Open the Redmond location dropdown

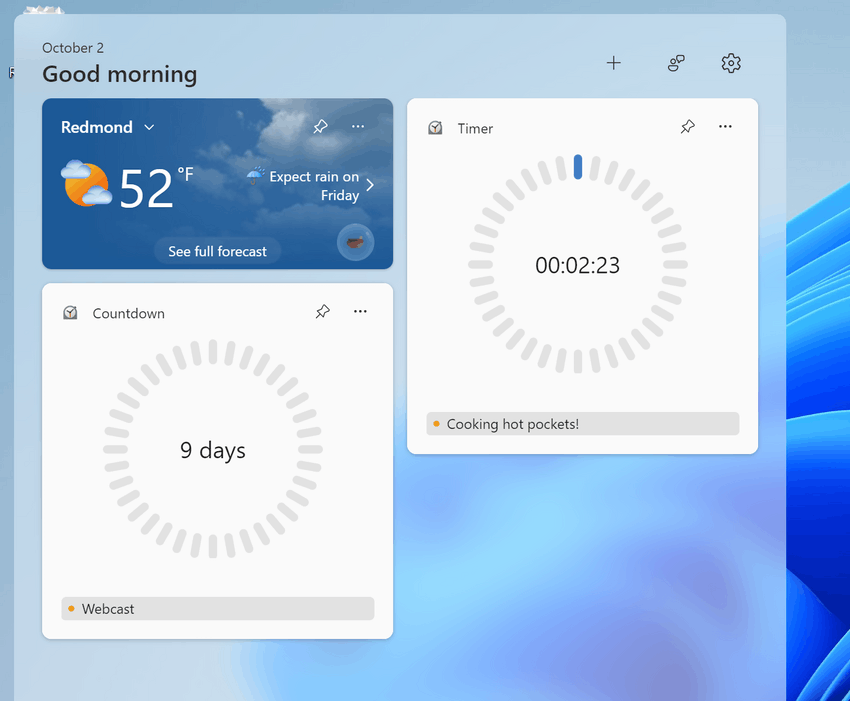(x=149, y=127)
